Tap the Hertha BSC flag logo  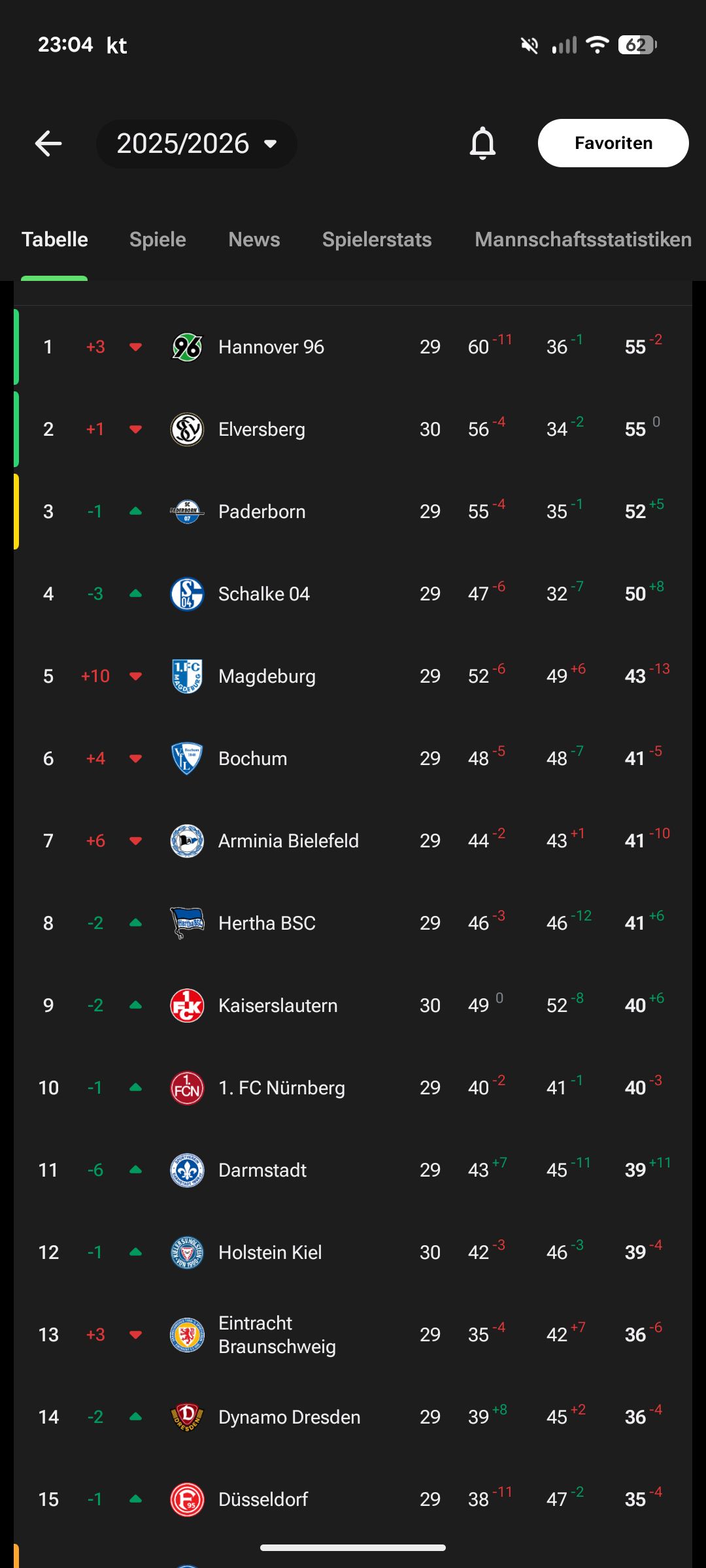(x=187, y=923)
